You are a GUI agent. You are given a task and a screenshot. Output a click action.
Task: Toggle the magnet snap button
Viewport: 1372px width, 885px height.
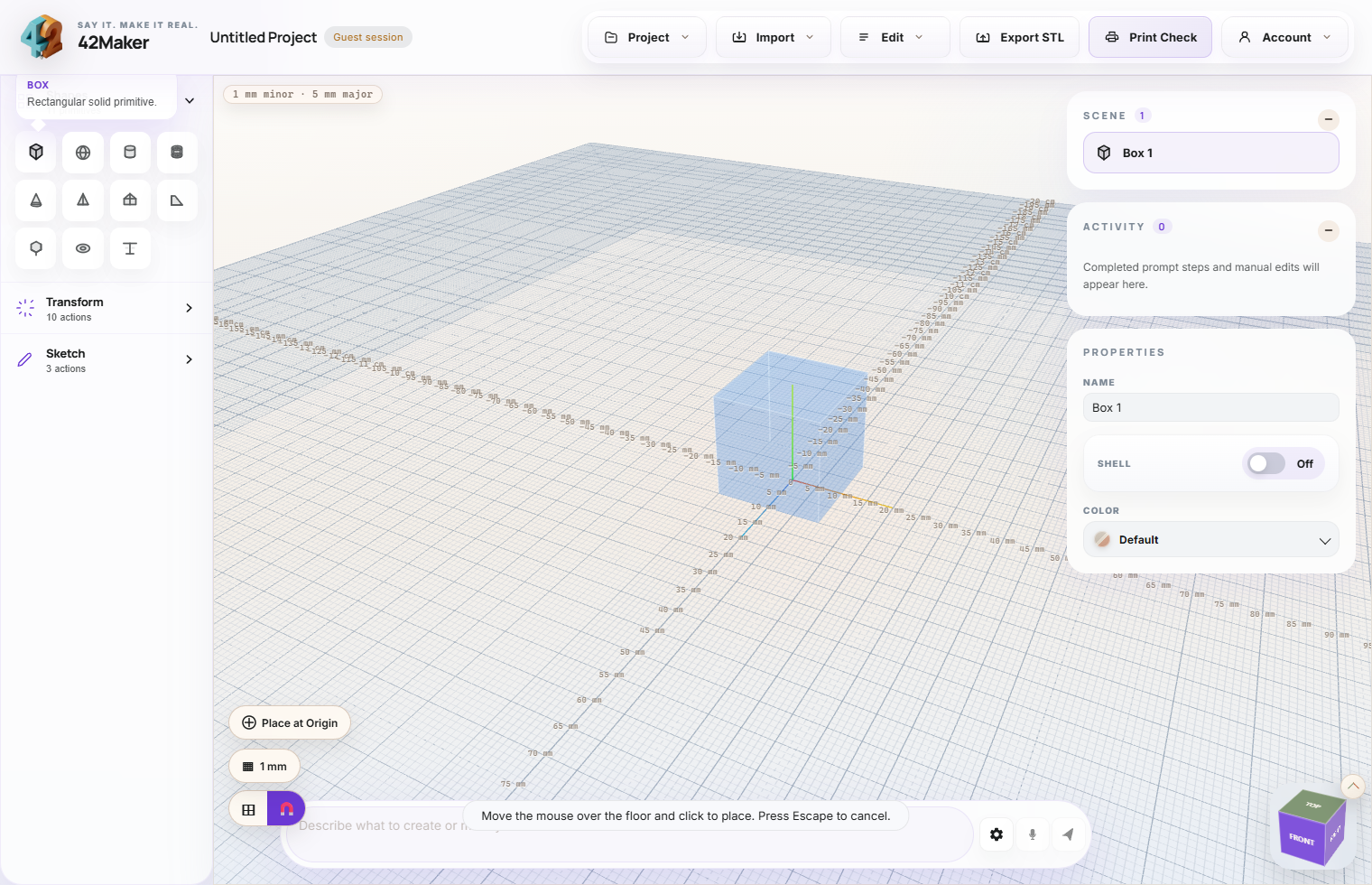287,809
